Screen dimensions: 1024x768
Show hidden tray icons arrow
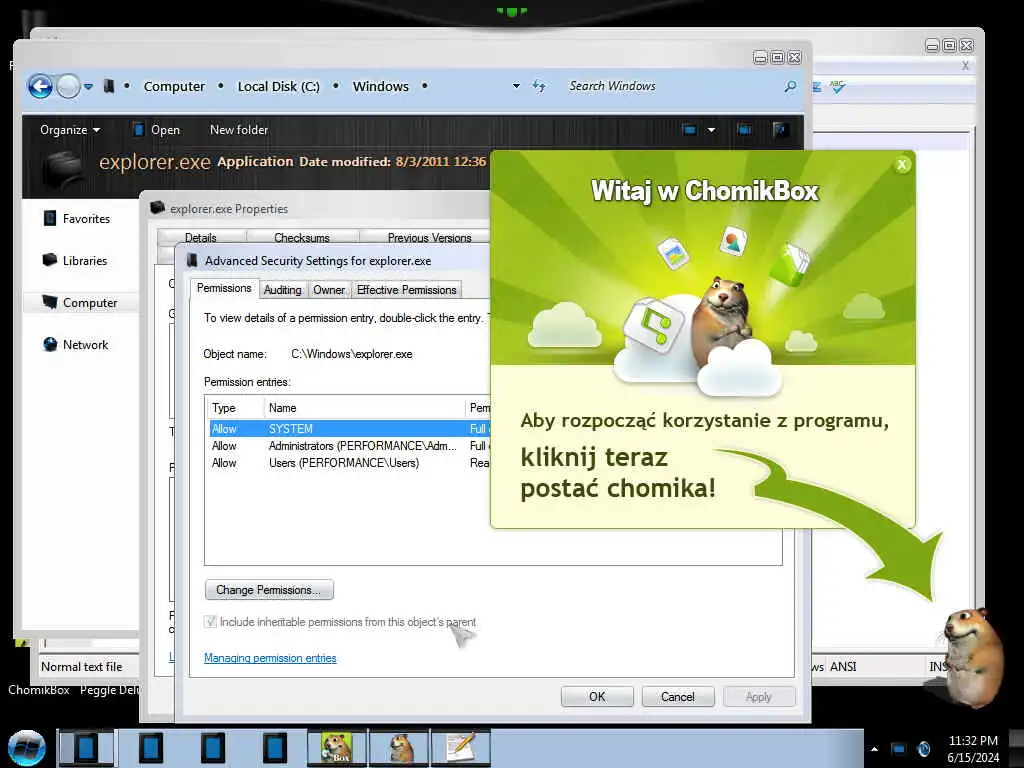(x=874, y=749)
